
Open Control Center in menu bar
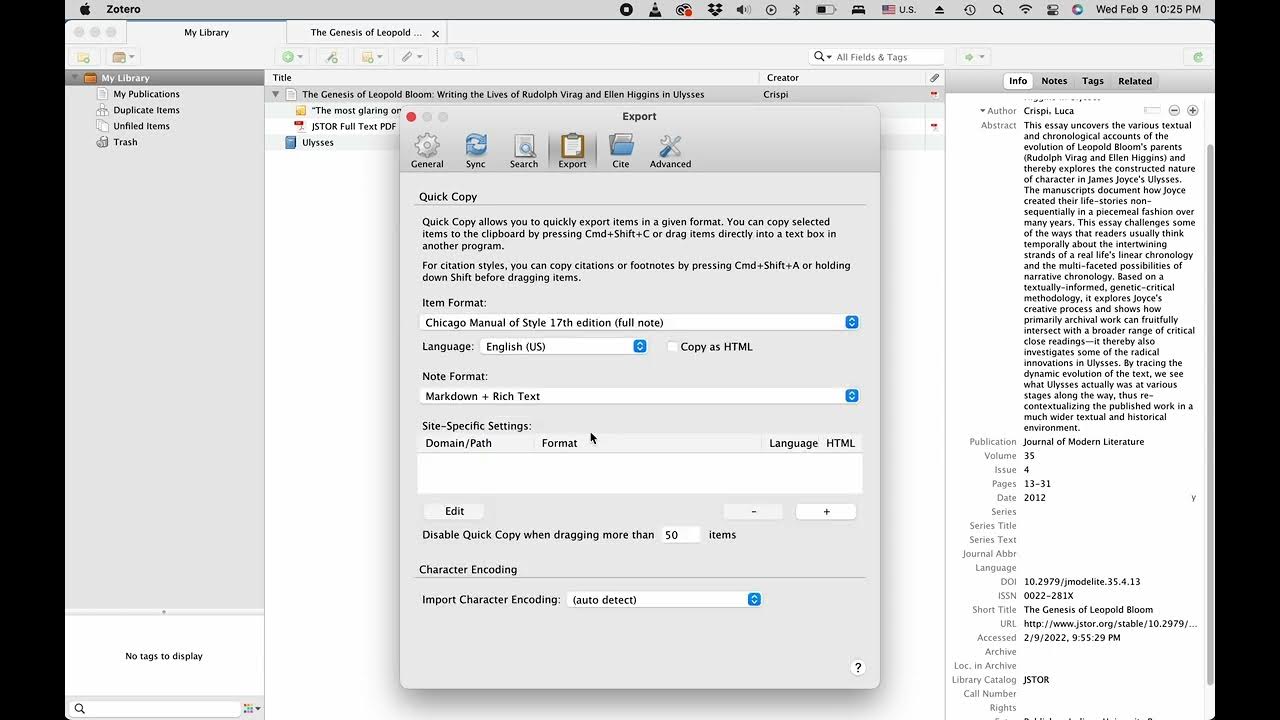pos(1051,9)
